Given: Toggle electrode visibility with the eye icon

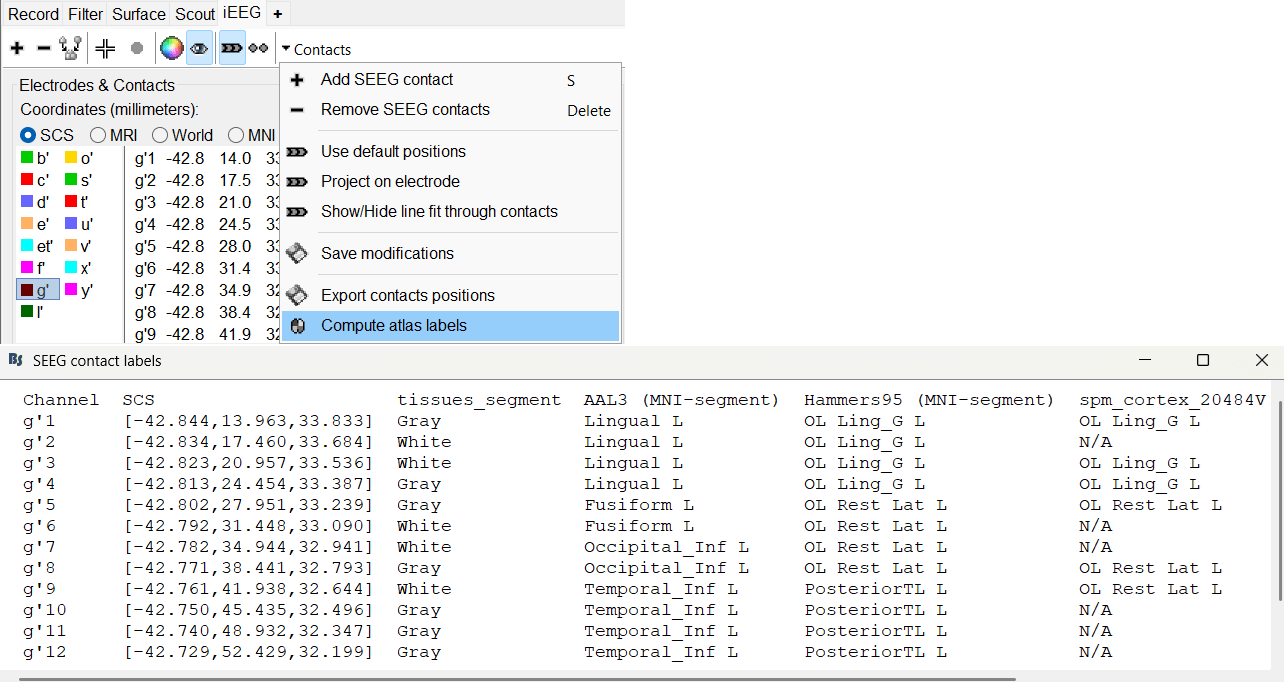Looking at the screenshot, I should tap(200, 48).
